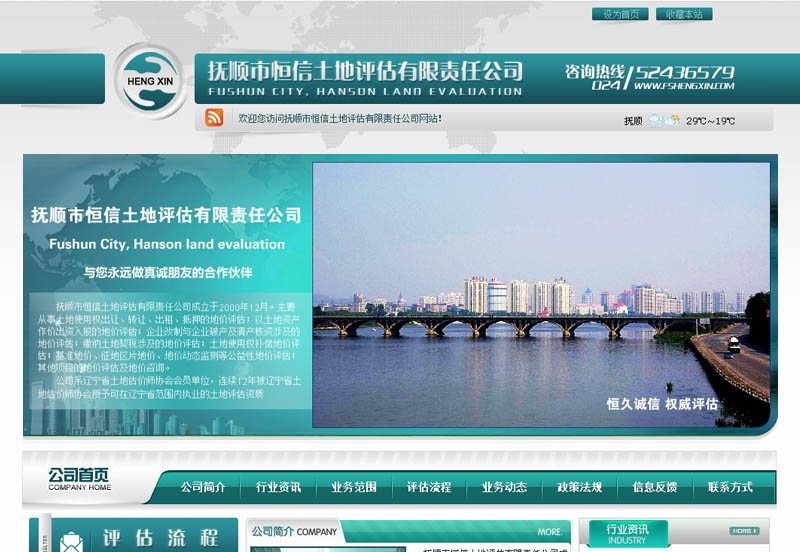Select 行业资讯 in the navigation bar
The image size is (800, 552).
278,488
